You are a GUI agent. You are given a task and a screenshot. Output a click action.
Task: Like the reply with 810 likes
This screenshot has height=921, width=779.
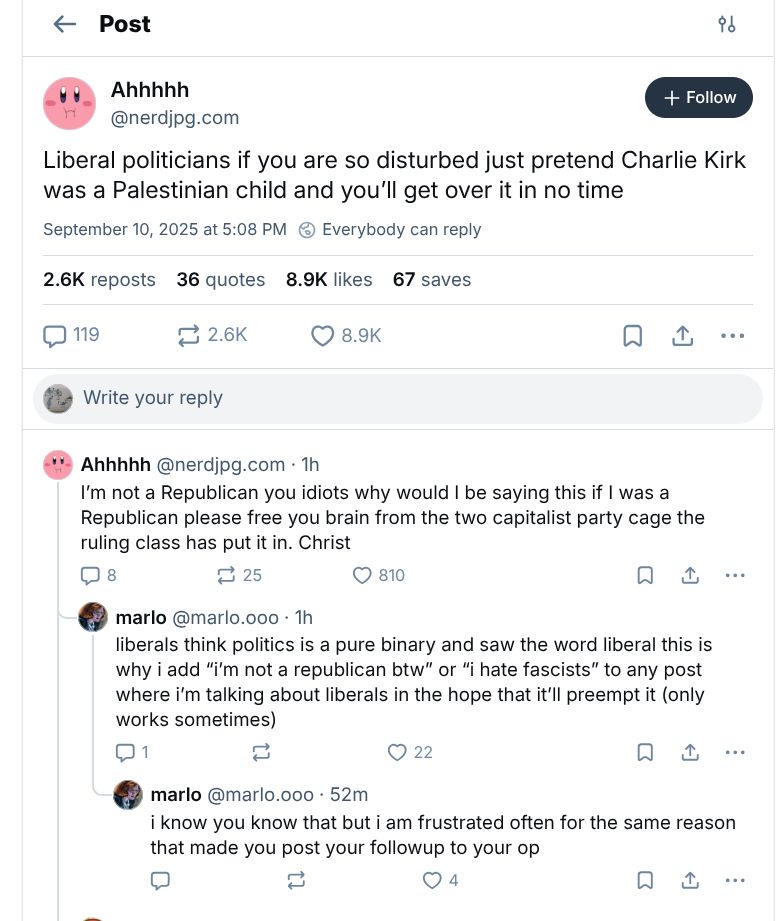pyautogui.click(x=363, y=575)
